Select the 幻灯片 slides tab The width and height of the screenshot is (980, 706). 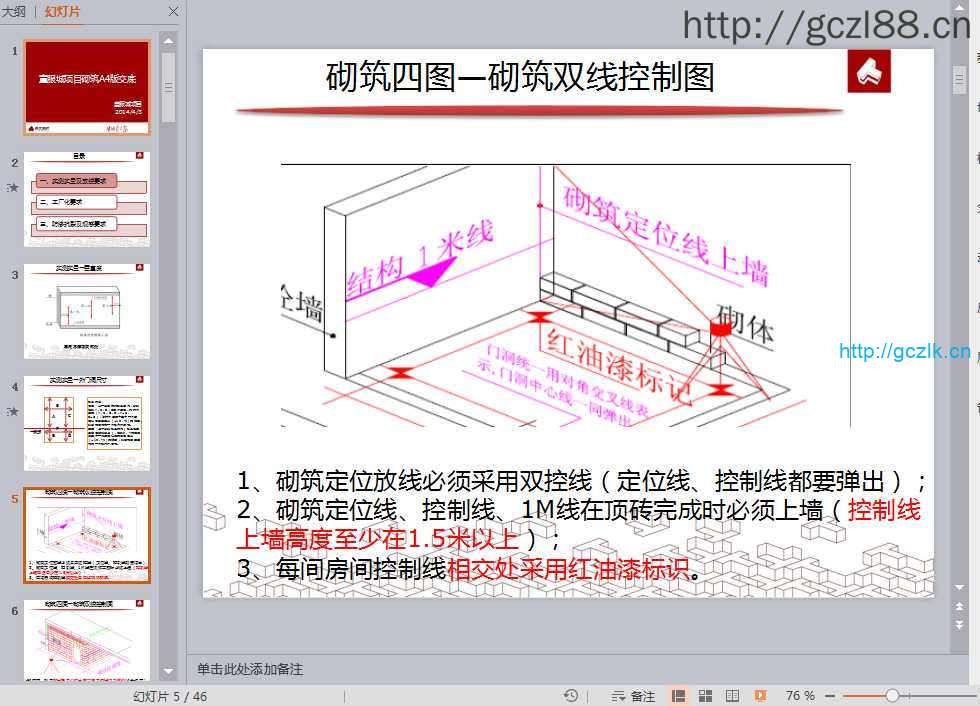(63, 12)
